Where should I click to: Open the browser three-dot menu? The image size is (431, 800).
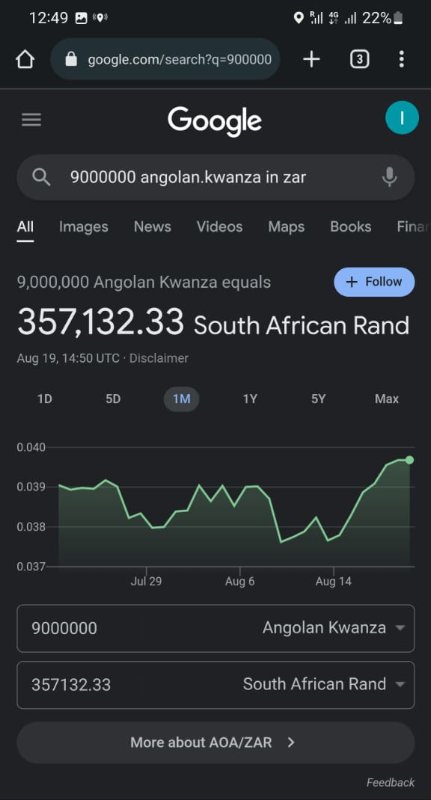pos(401,60)
